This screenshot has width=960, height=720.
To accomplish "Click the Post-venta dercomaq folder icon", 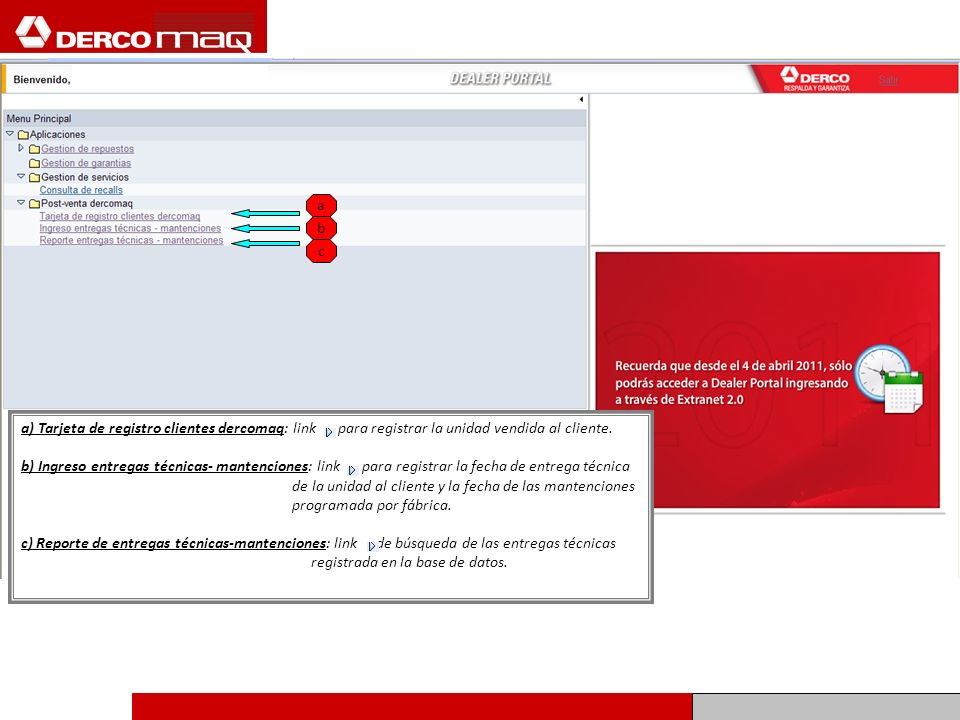I will tap(34, 203).
